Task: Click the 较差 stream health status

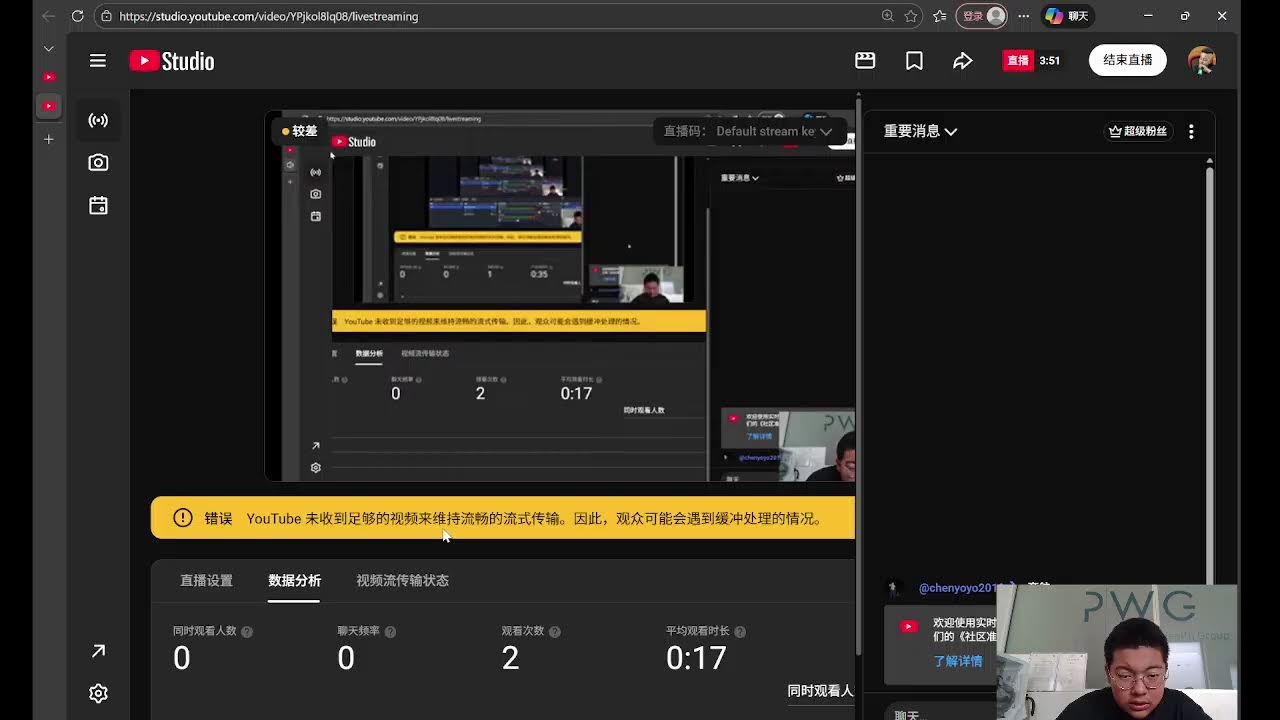Action: pos(299,131)
